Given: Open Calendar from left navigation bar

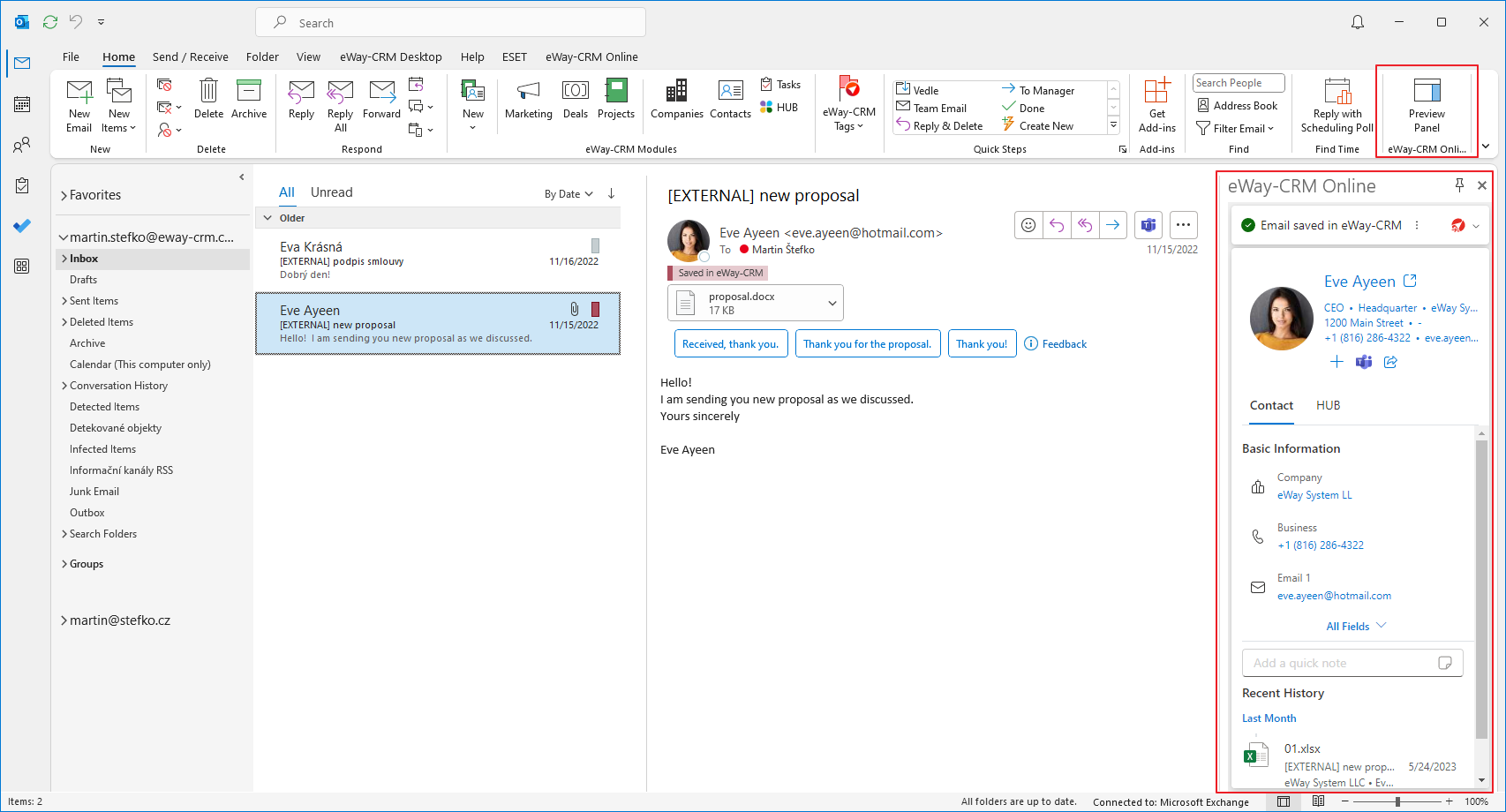Looking at the screenshot, I should (22, 104).
